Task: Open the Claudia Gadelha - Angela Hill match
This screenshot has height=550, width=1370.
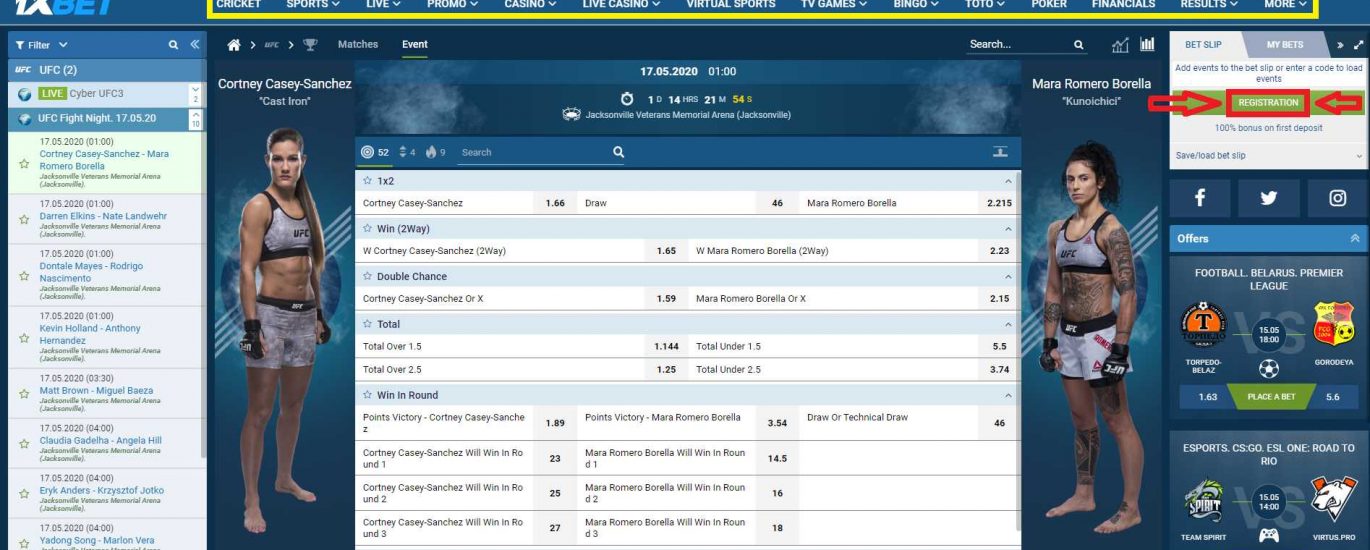Action: point(100,441)
